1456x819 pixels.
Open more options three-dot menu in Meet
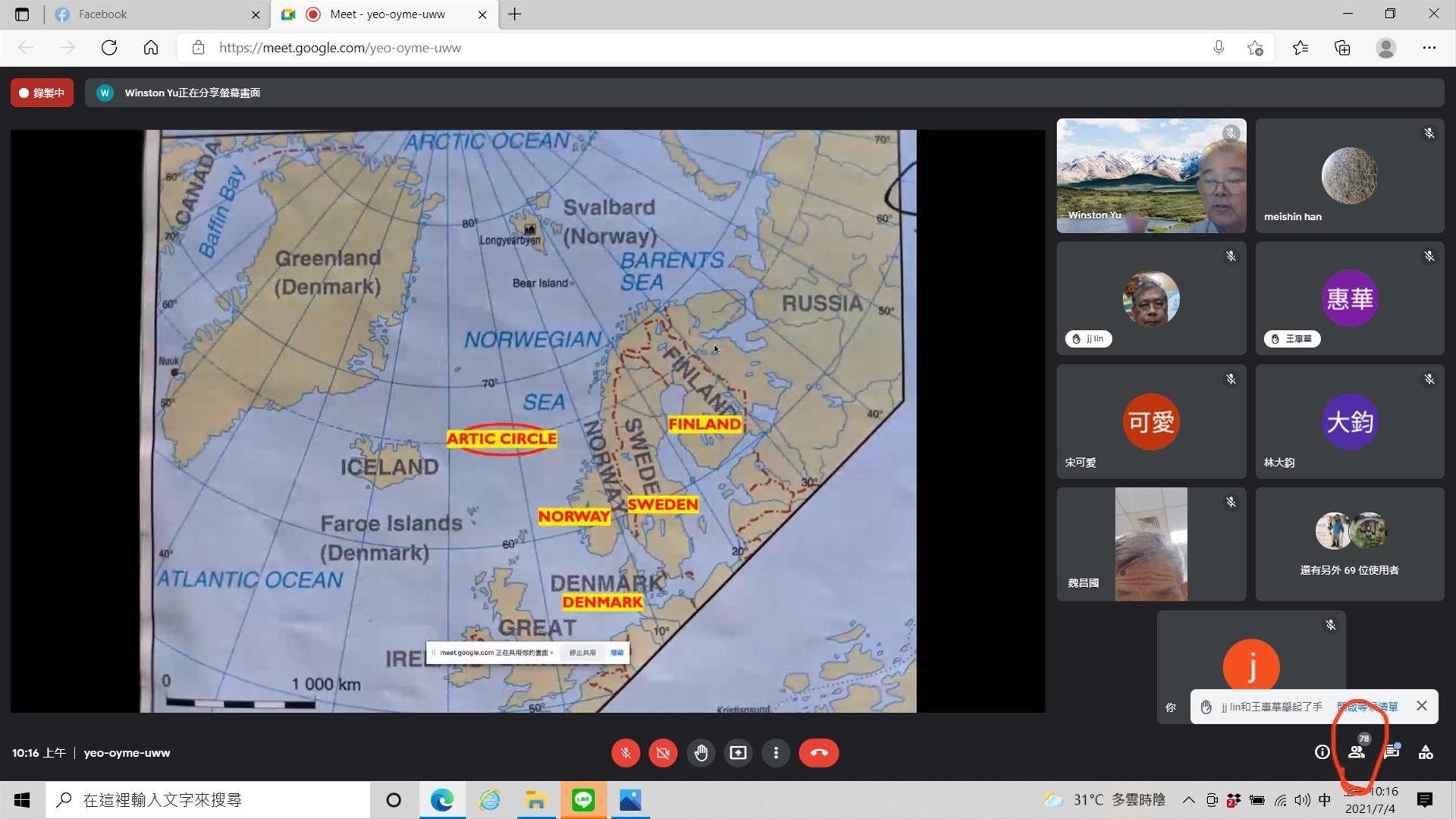click(x=776, y=753)
